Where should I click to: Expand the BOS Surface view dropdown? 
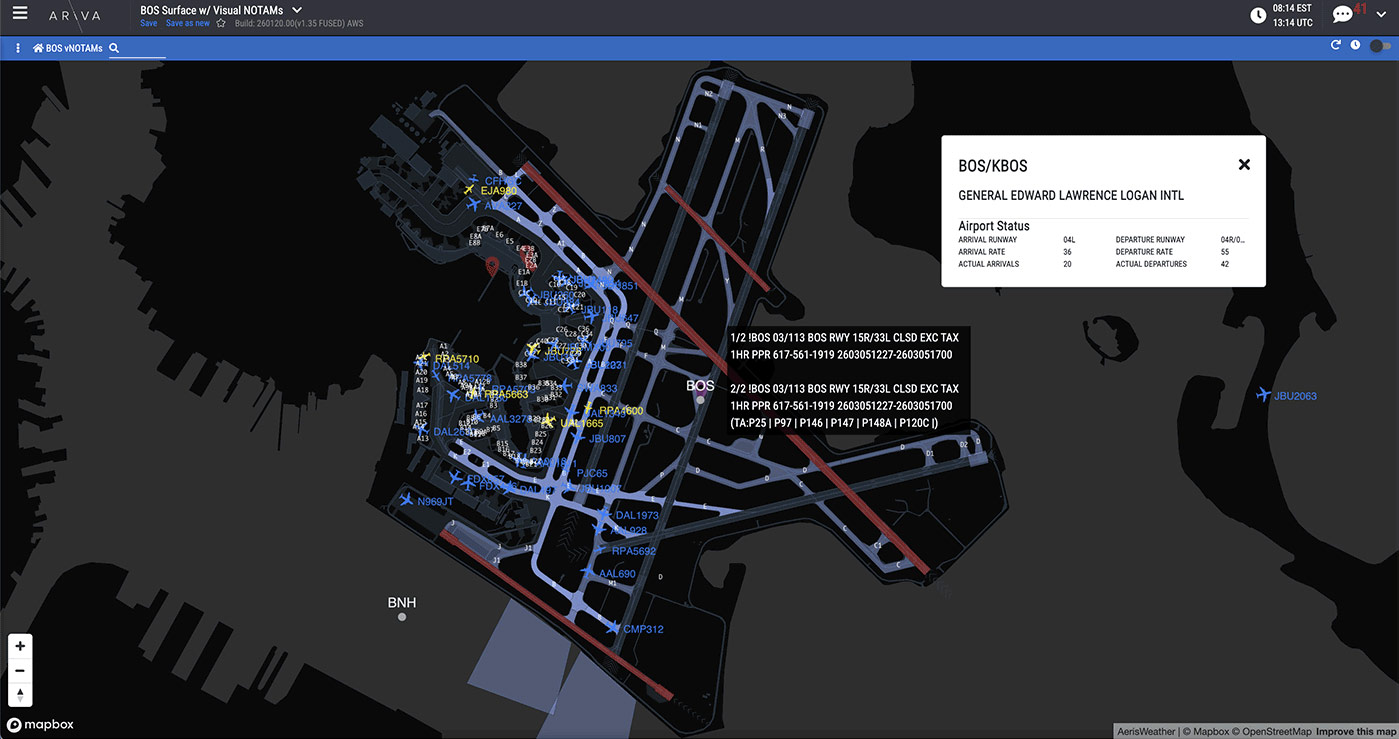pyautogui.click(x=297, y=10)
